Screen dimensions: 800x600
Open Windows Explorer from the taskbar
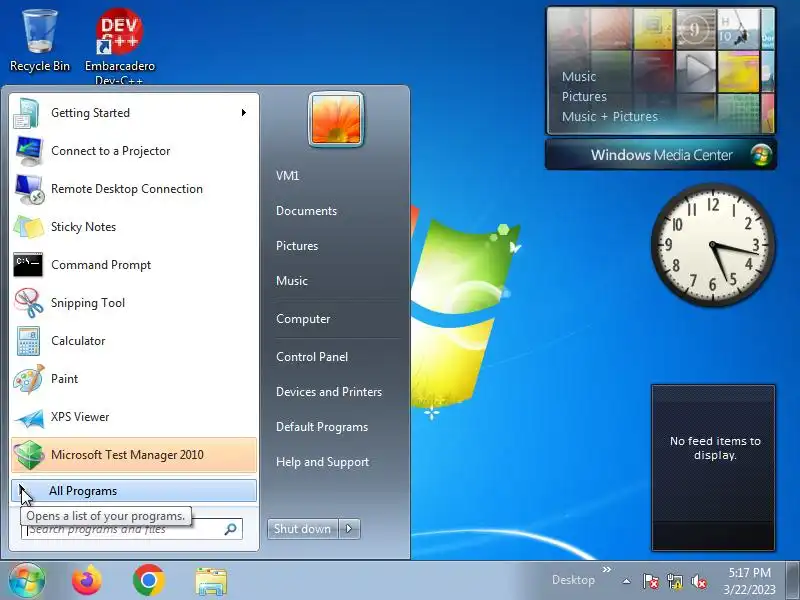[211, 581]
